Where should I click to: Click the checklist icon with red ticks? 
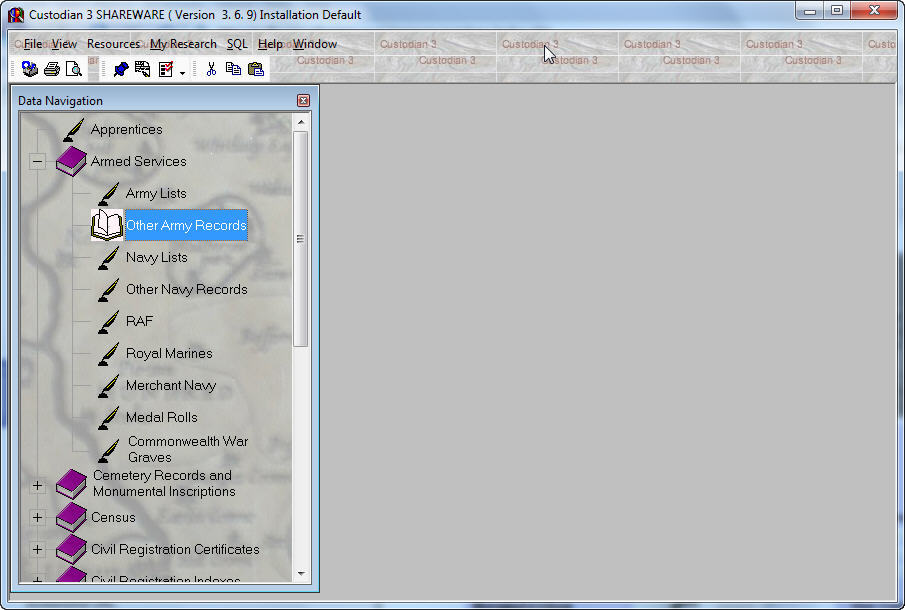(165, 69)
